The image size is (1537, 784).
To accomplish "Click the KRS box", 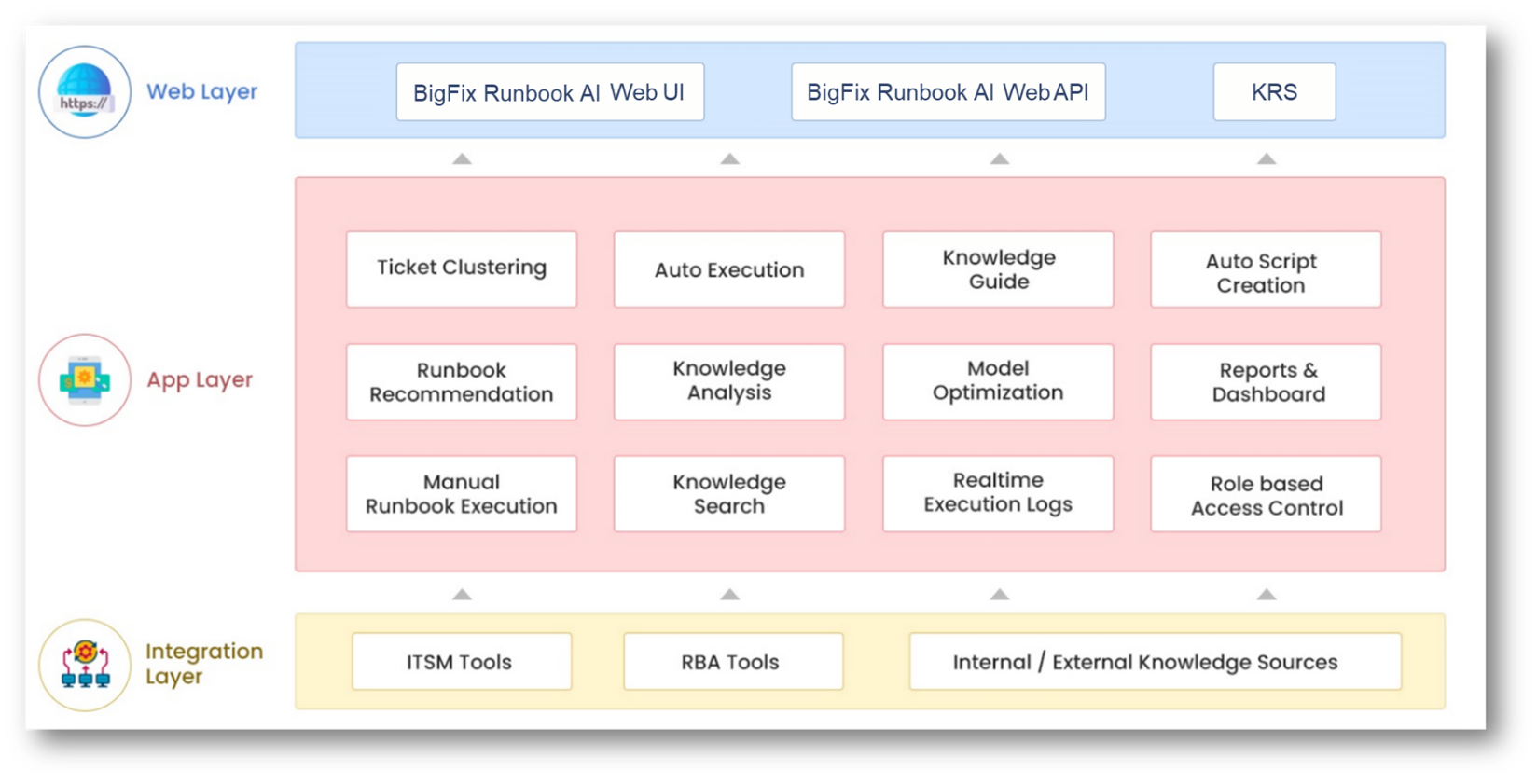I will (x=1274, y=92).
